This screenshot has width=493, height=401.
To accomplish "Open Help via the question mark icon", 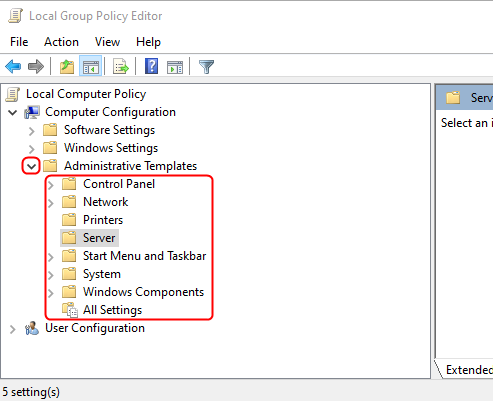I will point(151,66).
